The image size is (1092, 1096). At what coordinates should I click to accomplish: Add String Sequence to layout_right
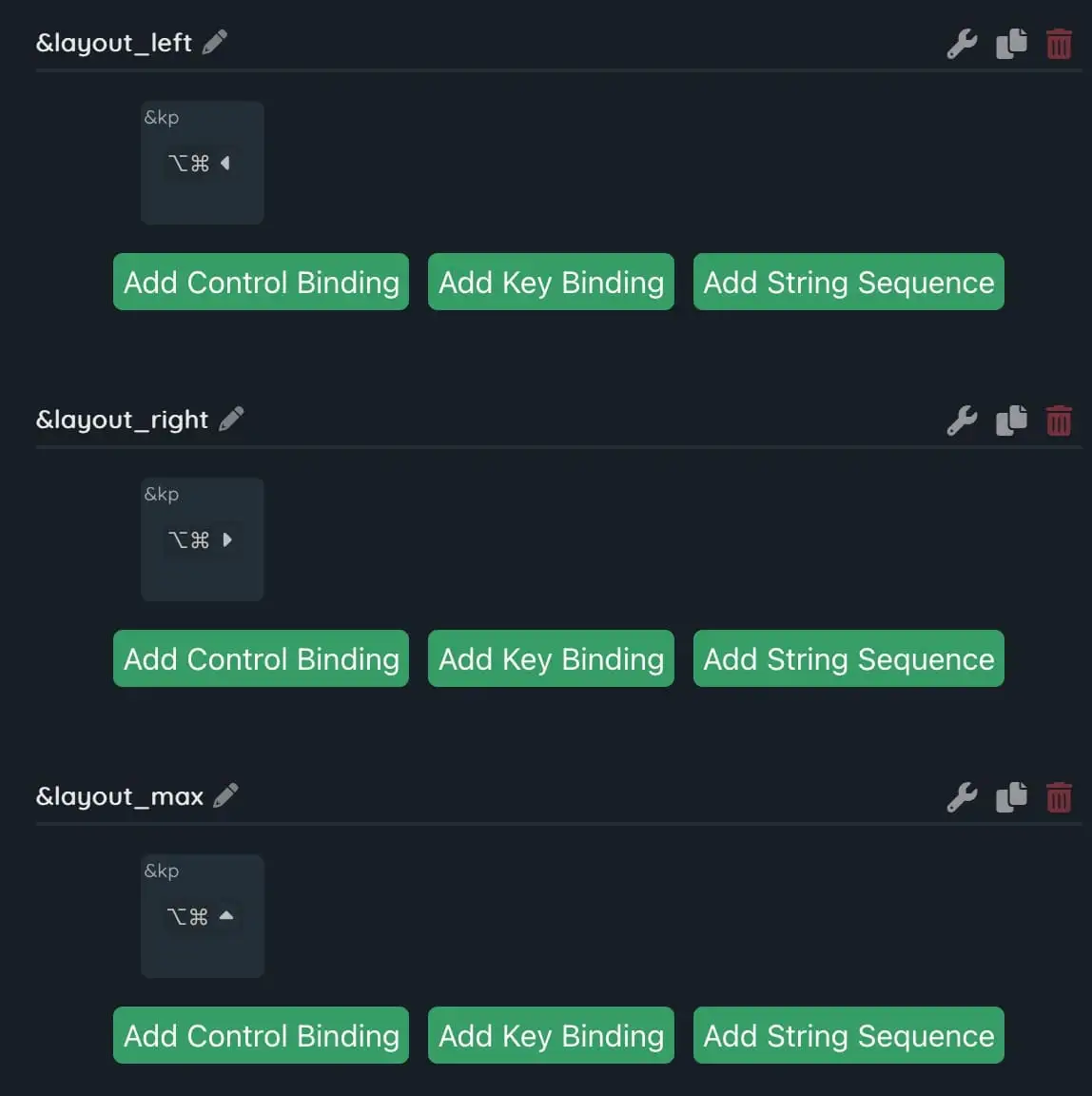(848, 658)
